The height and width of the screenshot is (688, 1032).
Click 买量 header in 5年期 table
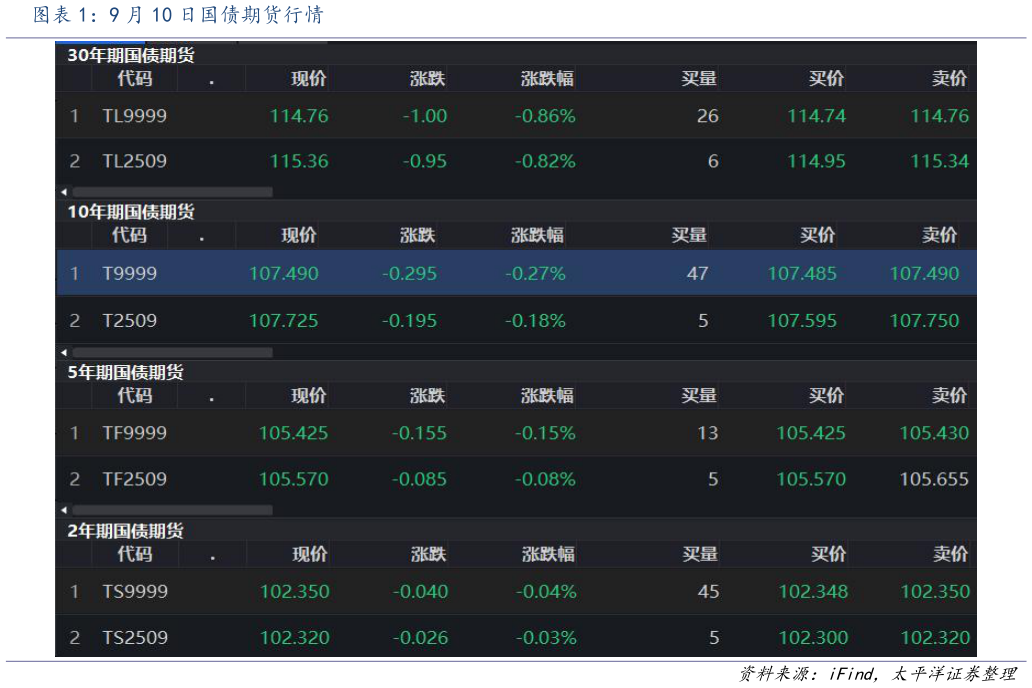[699, 395]
